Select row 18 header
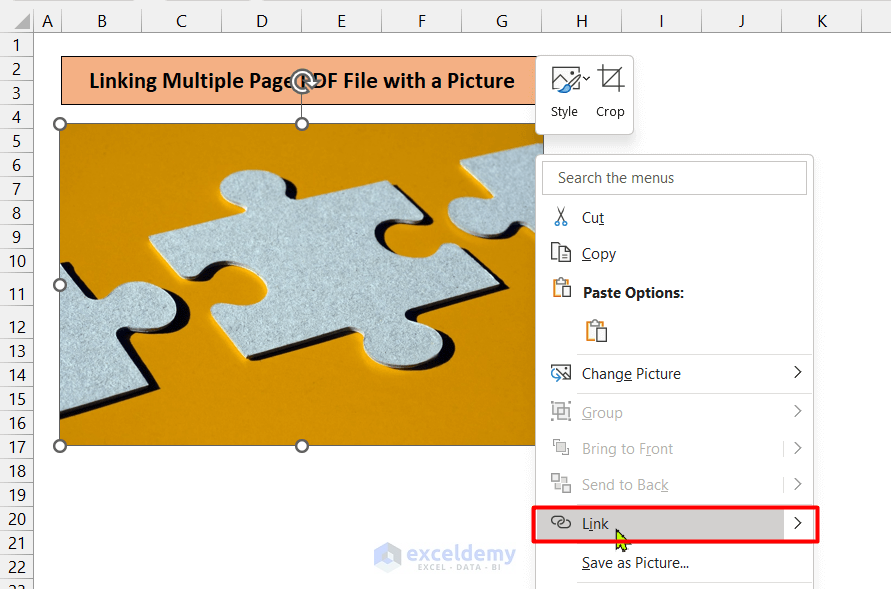891x589 pixels. coord(16,471)
